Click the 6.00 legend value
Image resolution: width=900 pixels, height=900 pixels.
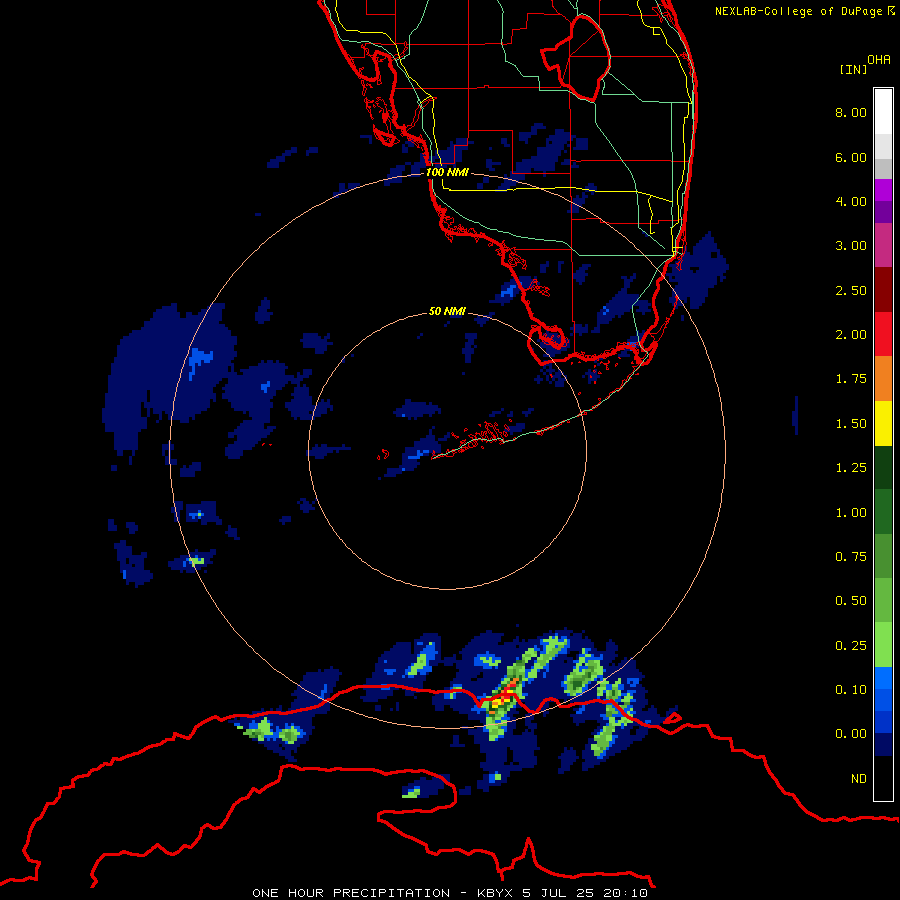(x=851, y=157)
